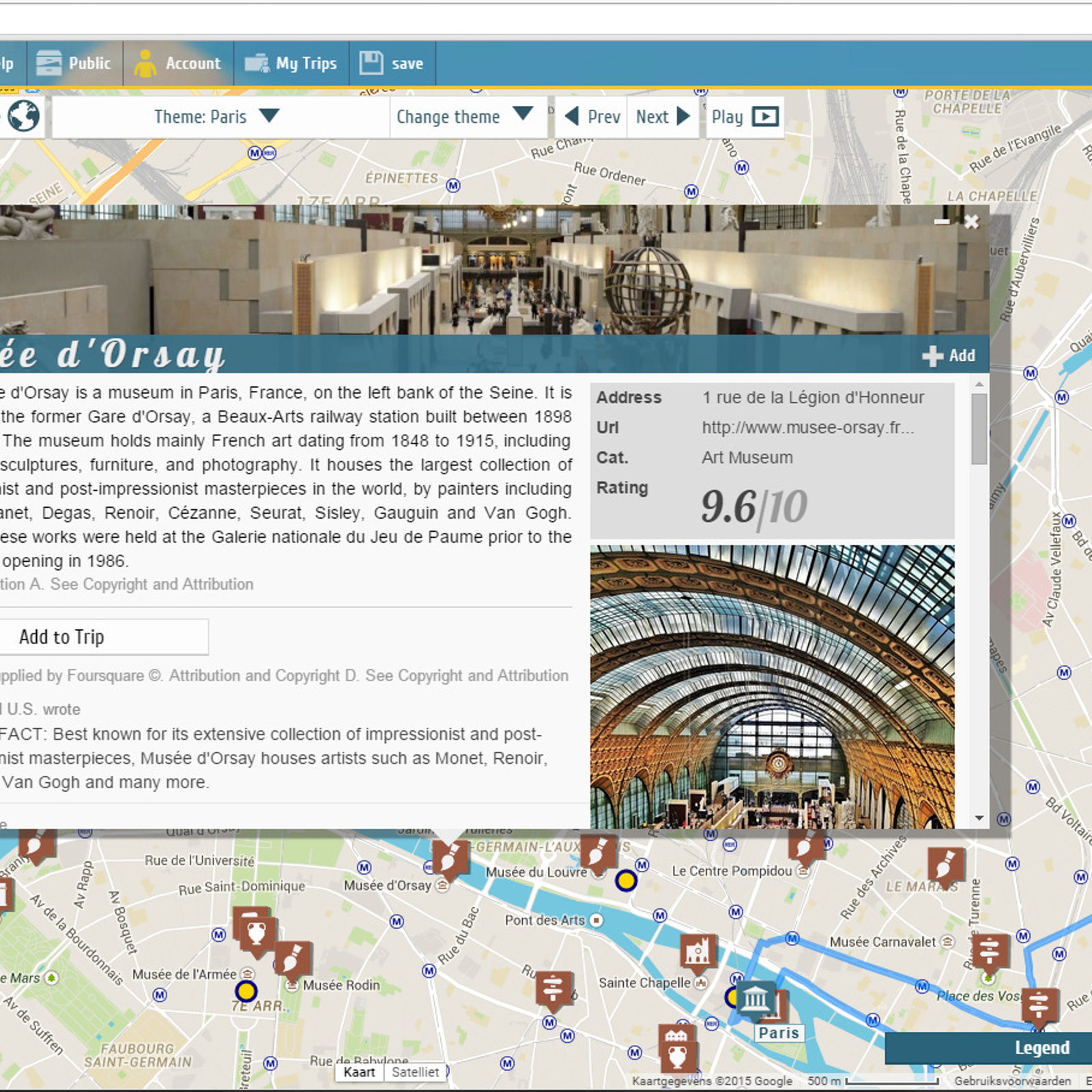The image size is (1092, 1092).
Task: Click the save floppy disk button
Action: 392,63
